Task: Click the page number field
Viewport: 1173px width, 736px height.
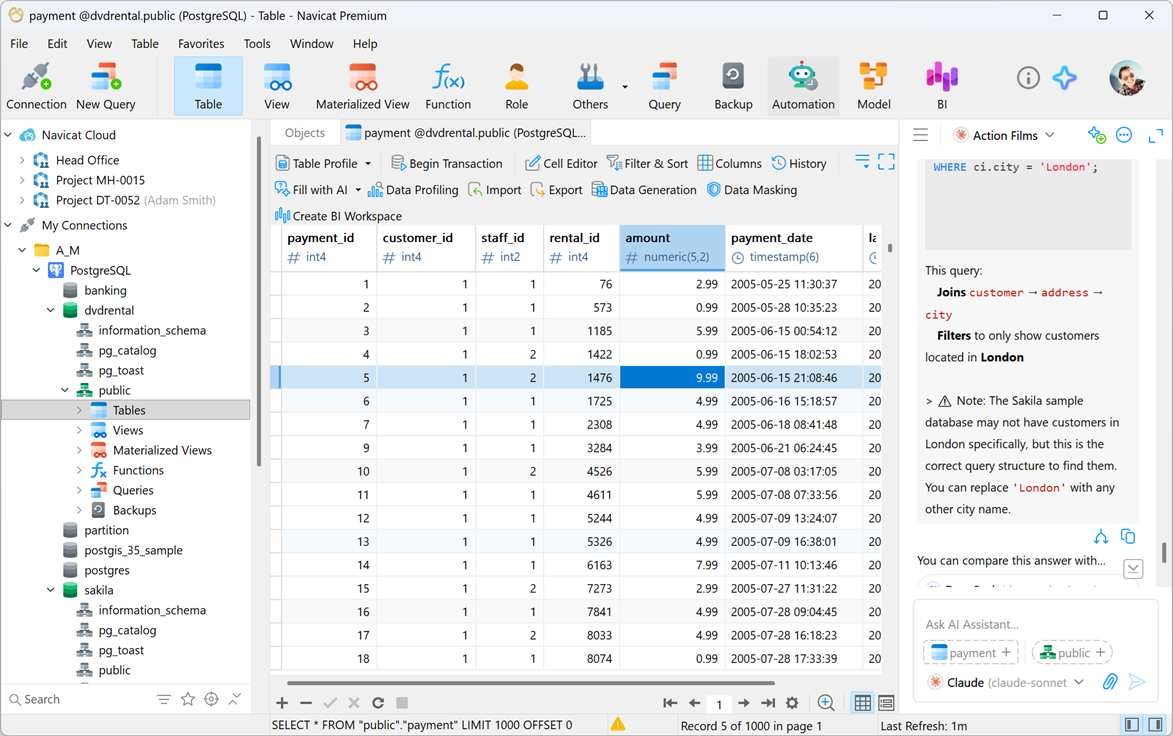Action: tap(719, 704)
